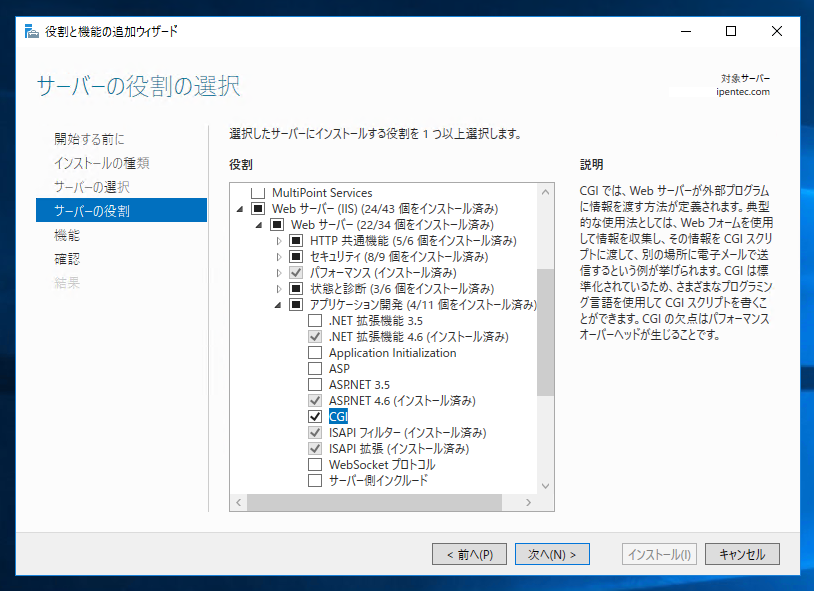Click the ipentec.com target server text
This screenshot has width=814, height=591.
(x=743, y=92)
